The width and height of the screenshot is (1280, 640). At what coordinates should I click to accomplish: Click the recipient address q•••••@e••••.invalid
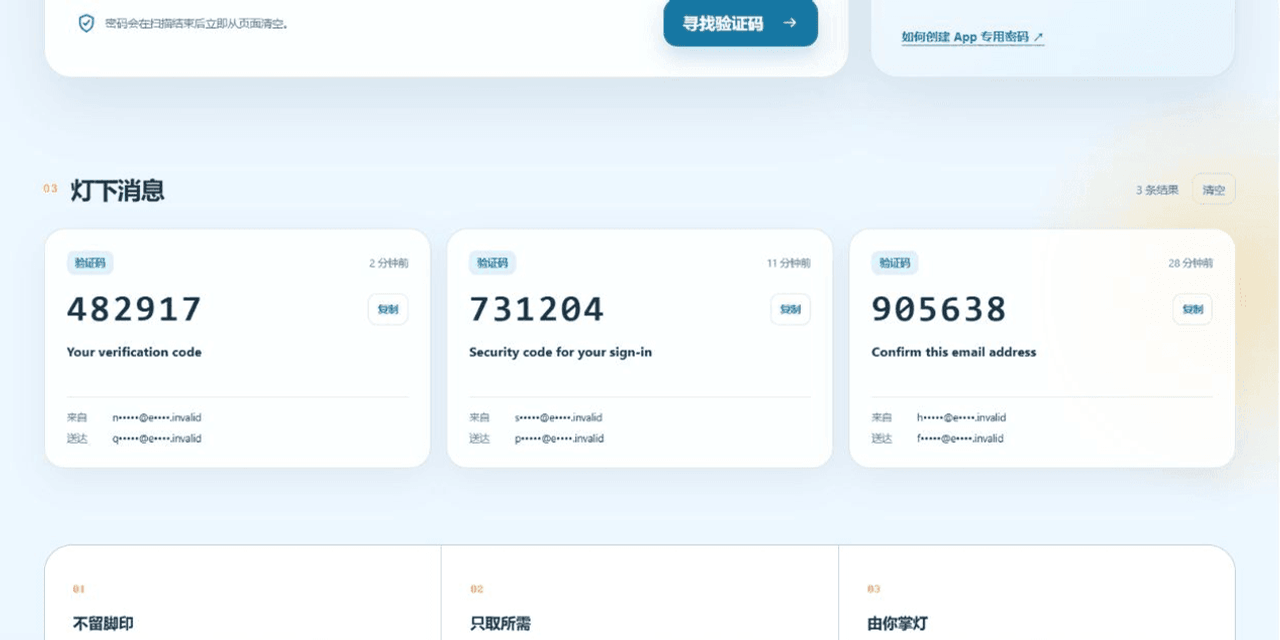click(x=156, y=439)
